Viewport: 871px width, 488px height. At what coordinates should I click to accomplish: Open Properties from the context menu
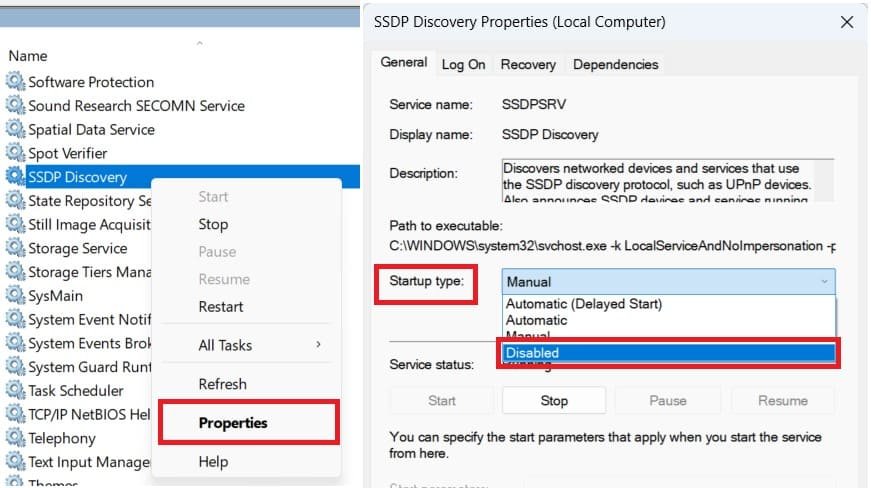click(233, 423)
